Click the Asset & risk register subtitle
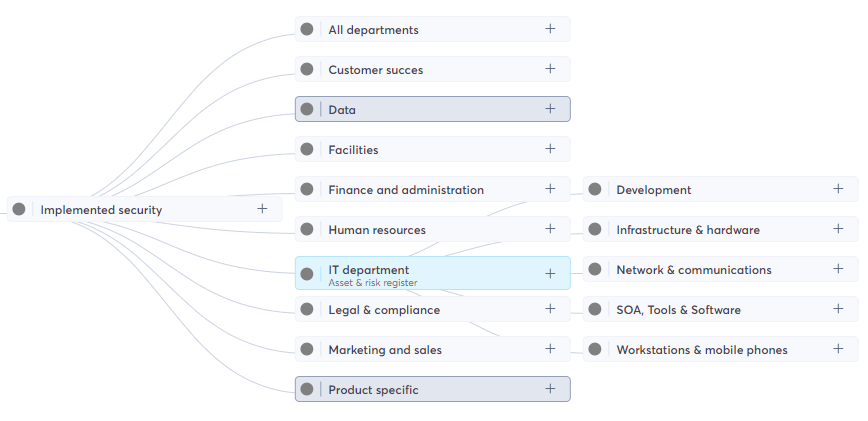 pos(372,283)
